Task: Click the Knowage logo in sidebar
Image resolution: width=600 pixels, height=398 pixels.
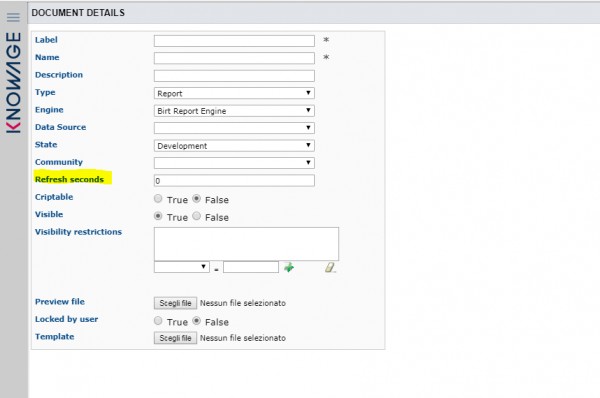Action: (14, 83)
